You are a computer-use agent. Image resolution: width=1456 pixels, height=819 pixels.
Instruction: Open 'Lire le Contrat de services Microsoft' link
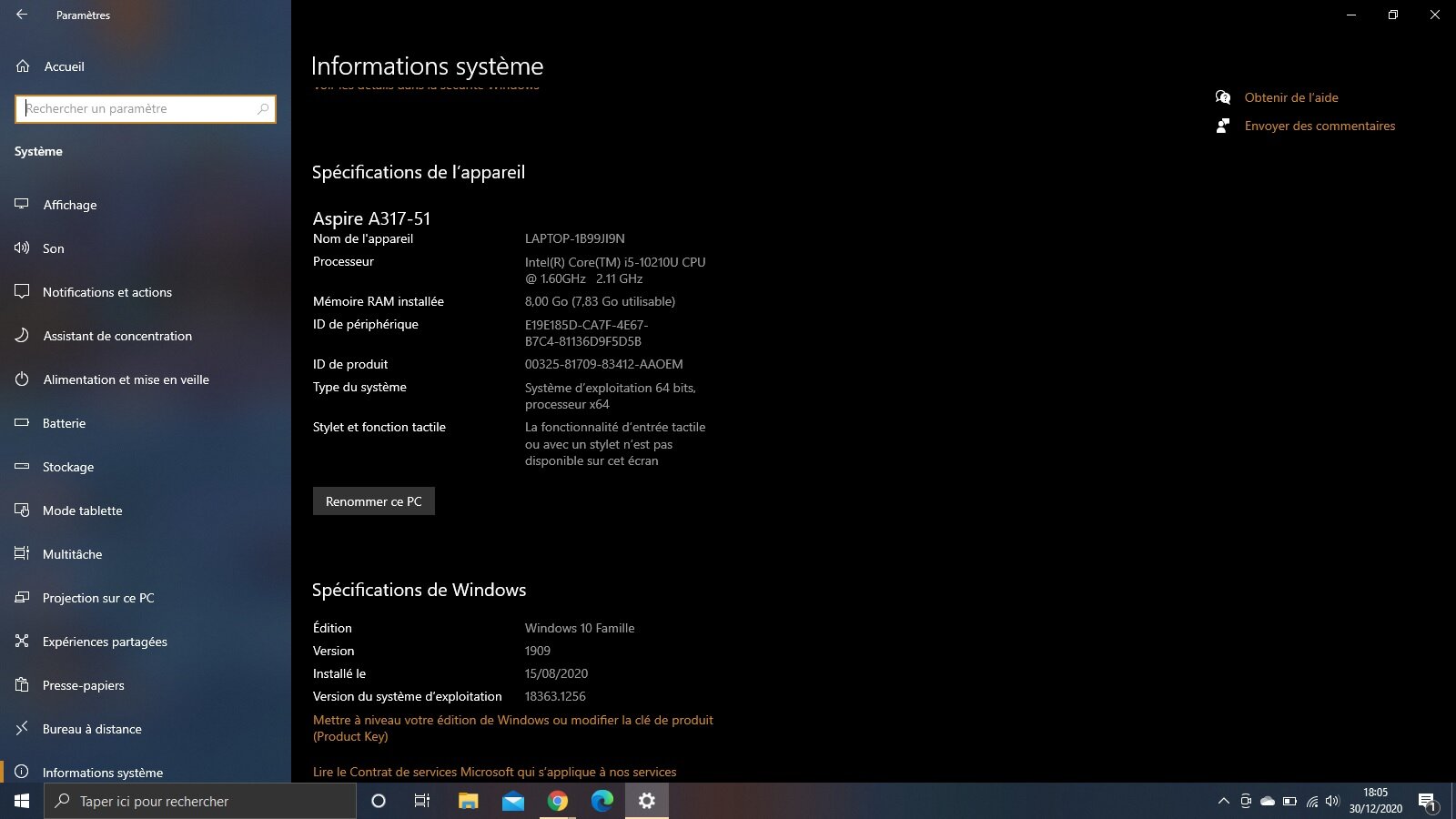(495, 772)
